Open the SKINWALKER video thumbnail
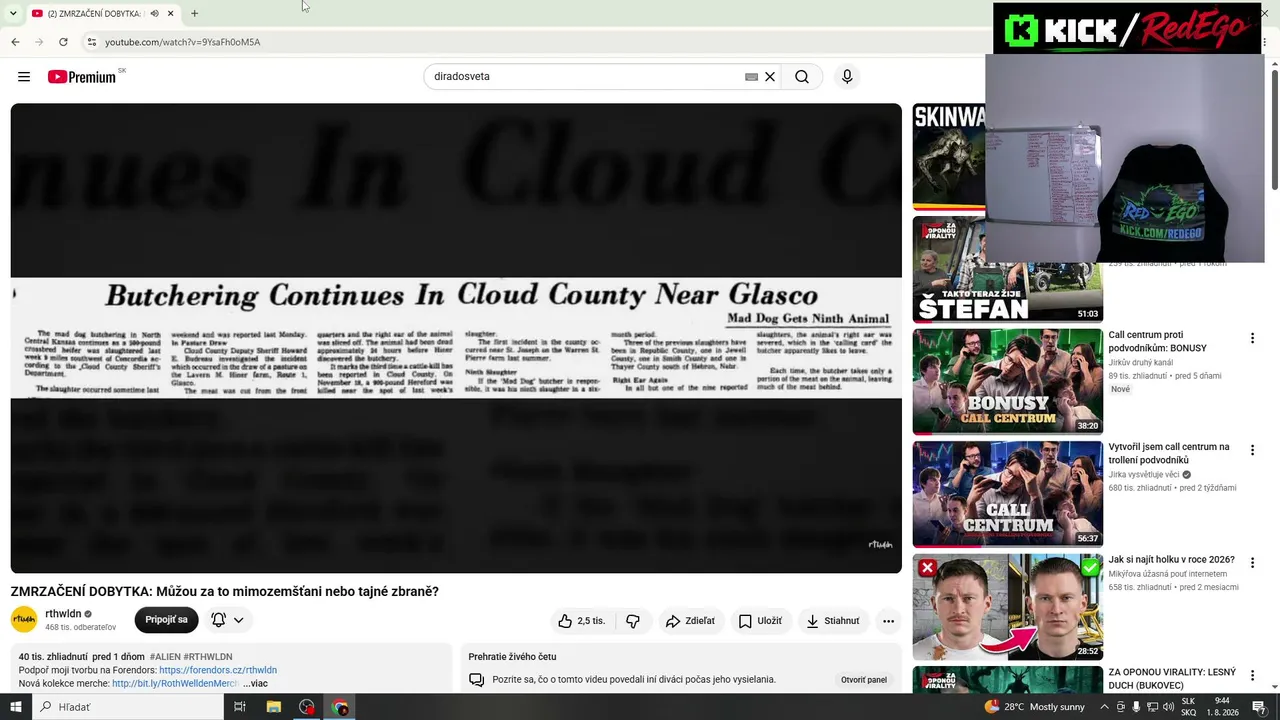This screenshot has width=1280, height=720. pos(949,157)
